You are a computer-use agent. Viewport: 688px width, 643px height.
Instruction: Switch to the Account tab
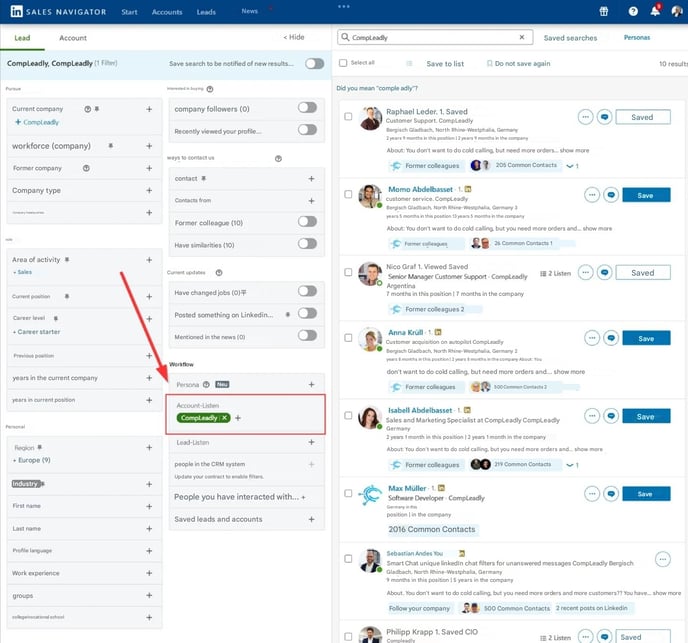tap(73, 38)
